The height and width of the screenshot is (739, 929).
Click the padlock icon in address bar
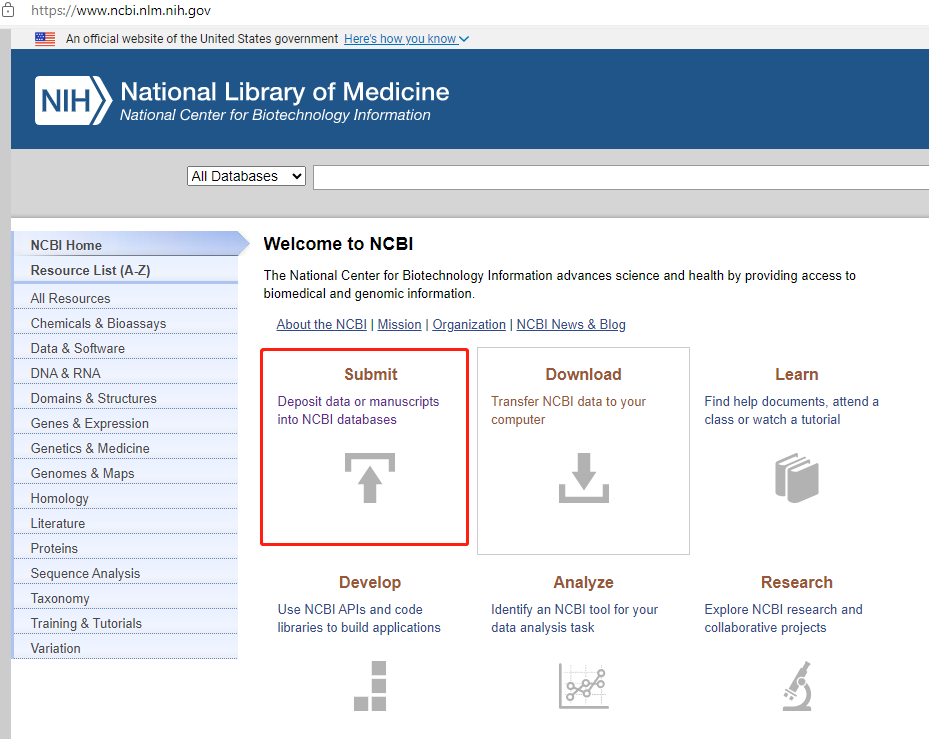click(8, 10)
